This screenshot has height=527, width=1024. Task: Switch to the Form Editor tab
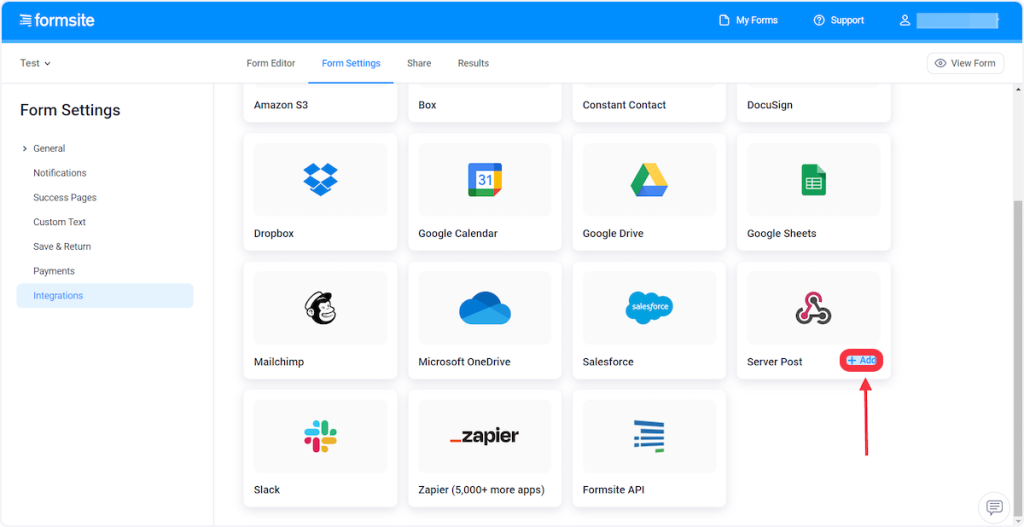(x=271, y=63)
